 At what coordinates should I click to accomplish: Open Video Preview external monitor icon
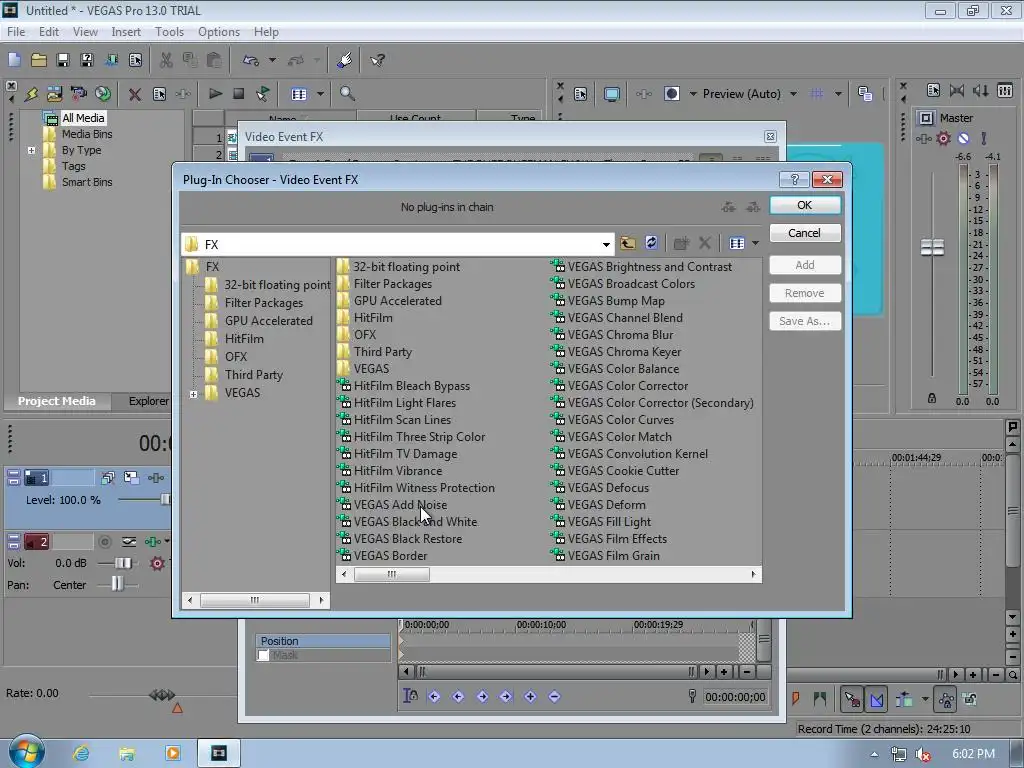coord(611,94)
